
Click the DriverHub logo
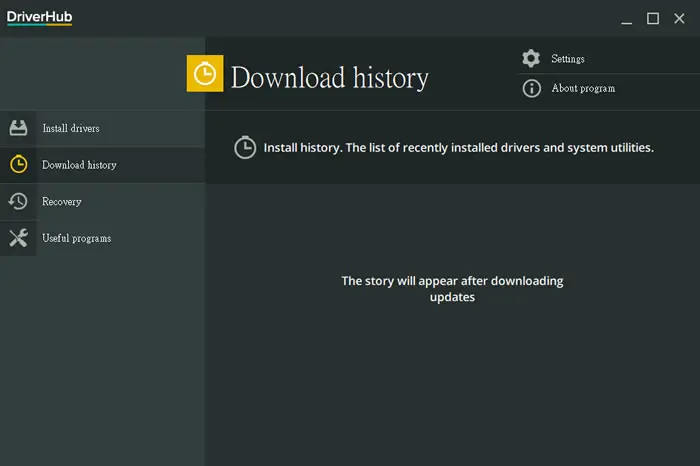pyautogui.click(x=39, y=18)
